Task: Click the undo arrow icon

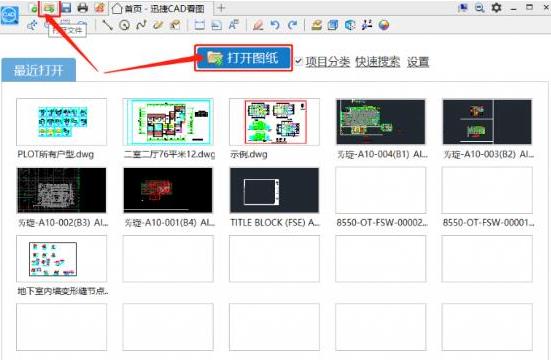Action: [x=275, y=25]
